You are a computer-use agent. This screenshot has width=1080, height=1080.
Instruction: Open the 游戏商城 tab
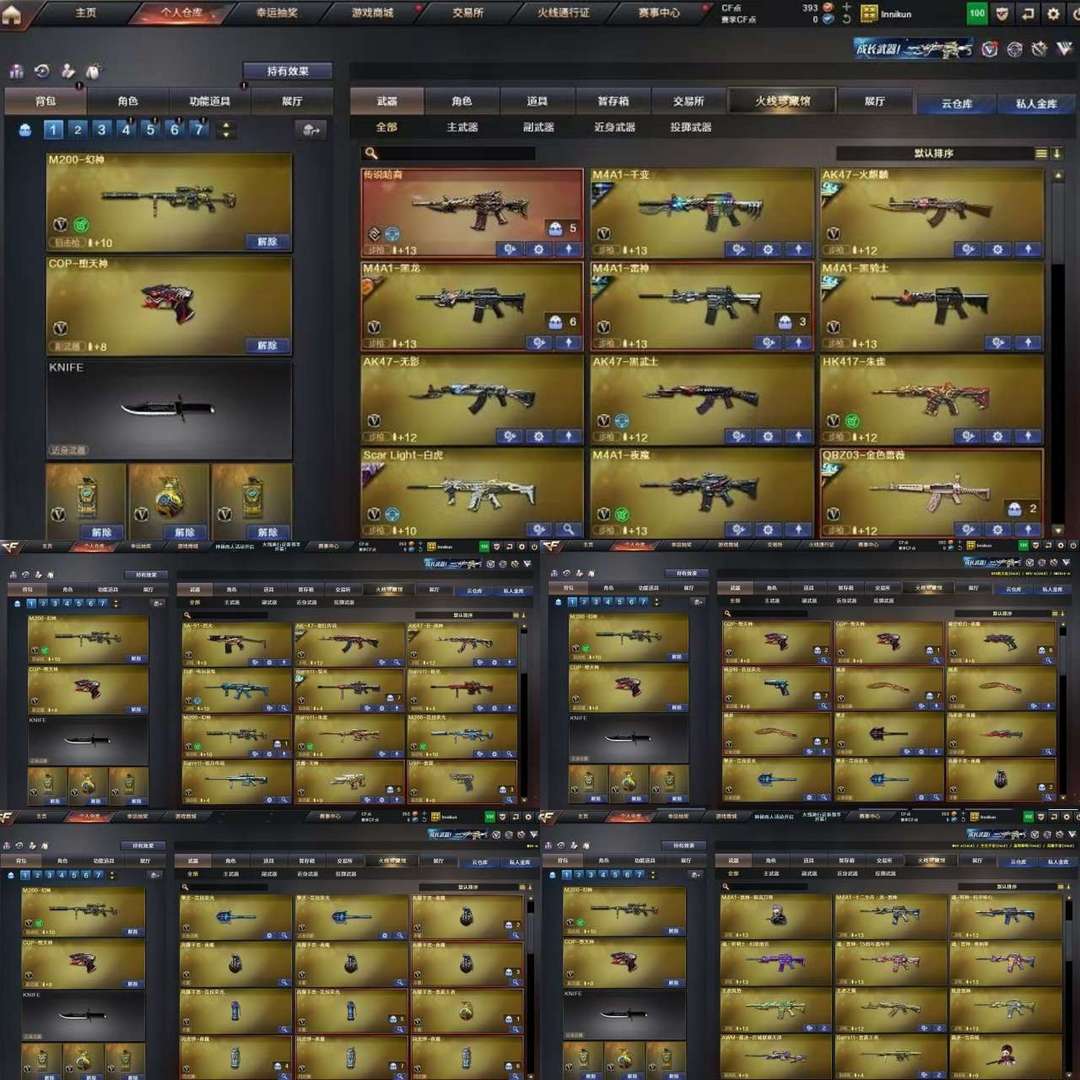pyautogui.click(x=373, y=13)
